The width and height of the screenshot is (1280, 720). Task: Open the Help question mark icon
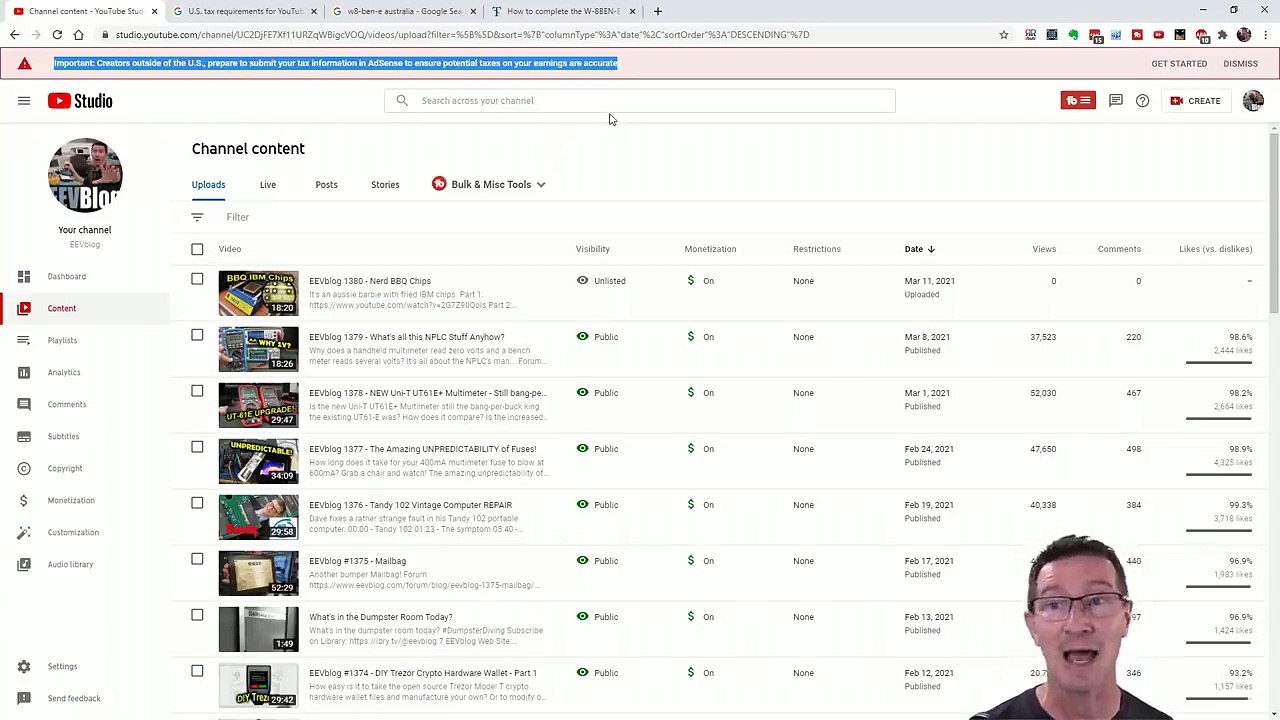[x=1142, y=101]
